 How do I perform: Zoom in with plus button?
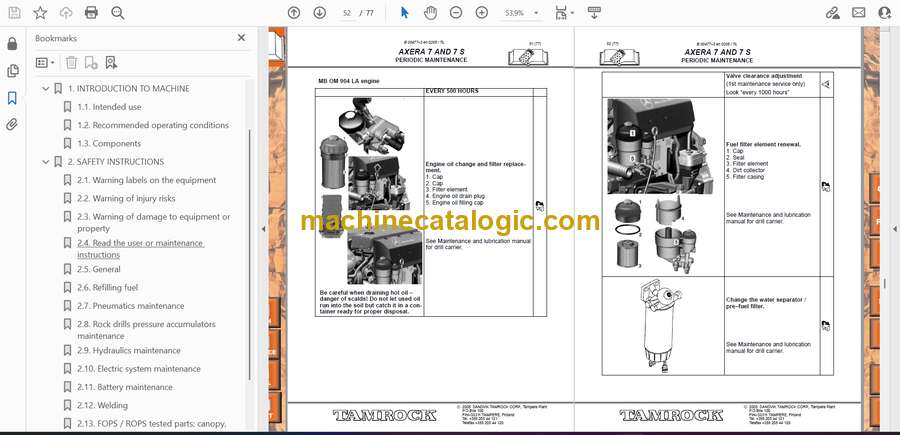click(482, 13)
